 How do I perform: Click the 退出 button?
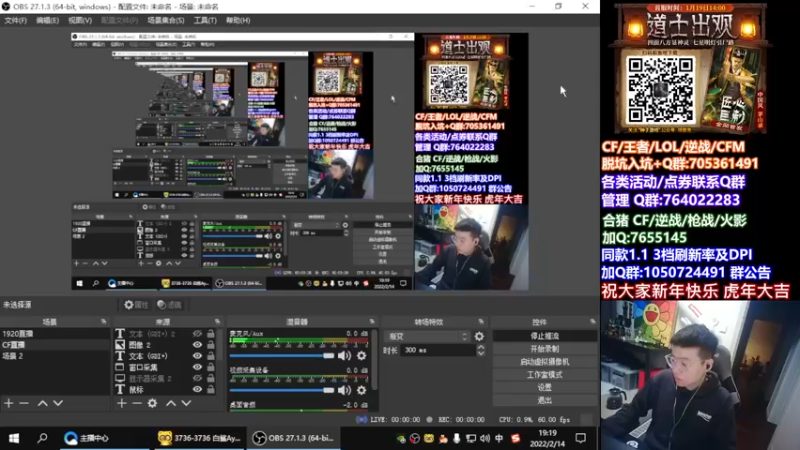pos(544,401)
